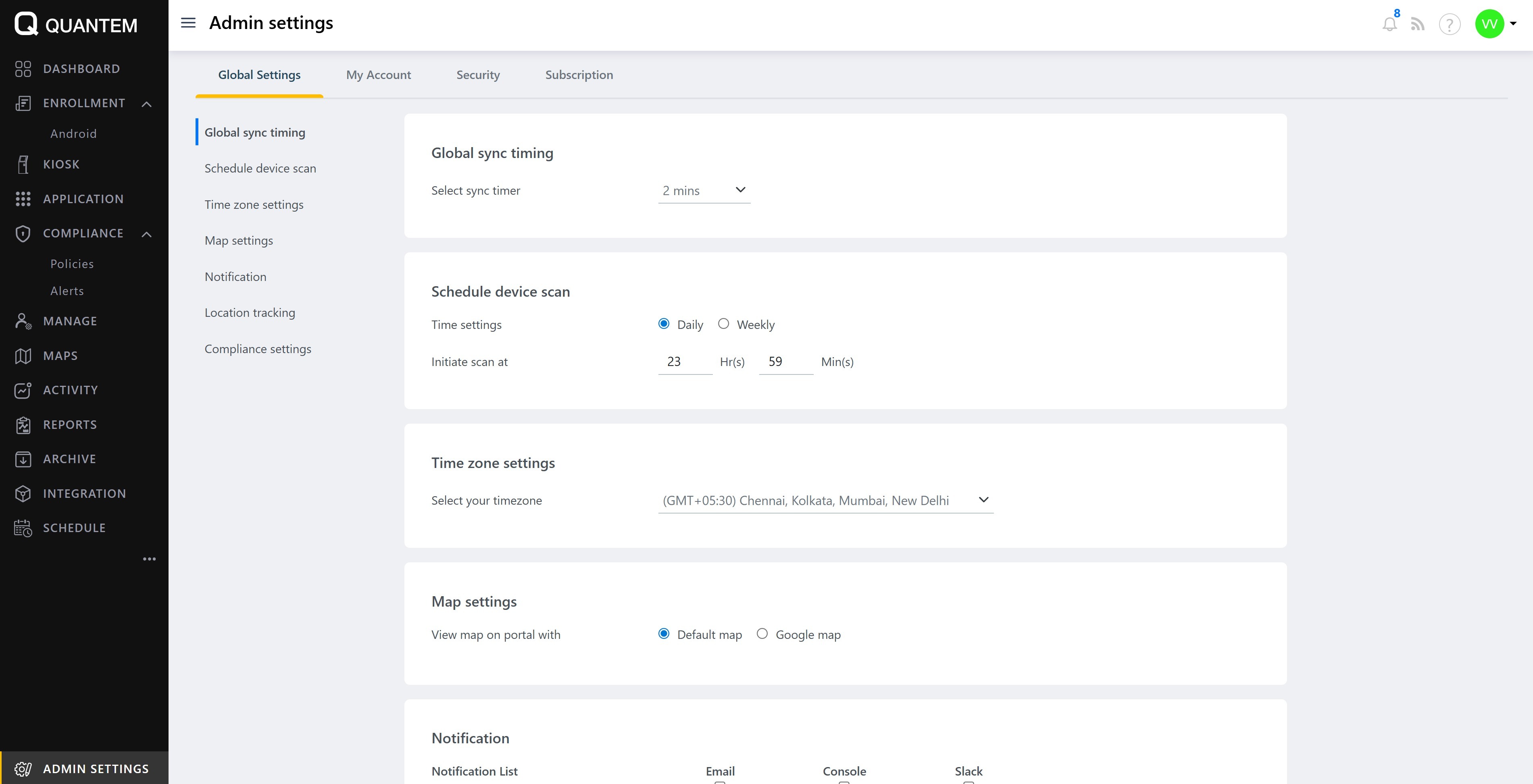Open the Policies sidebar link
1533x784 pixels.
click(x=72, y=264)
